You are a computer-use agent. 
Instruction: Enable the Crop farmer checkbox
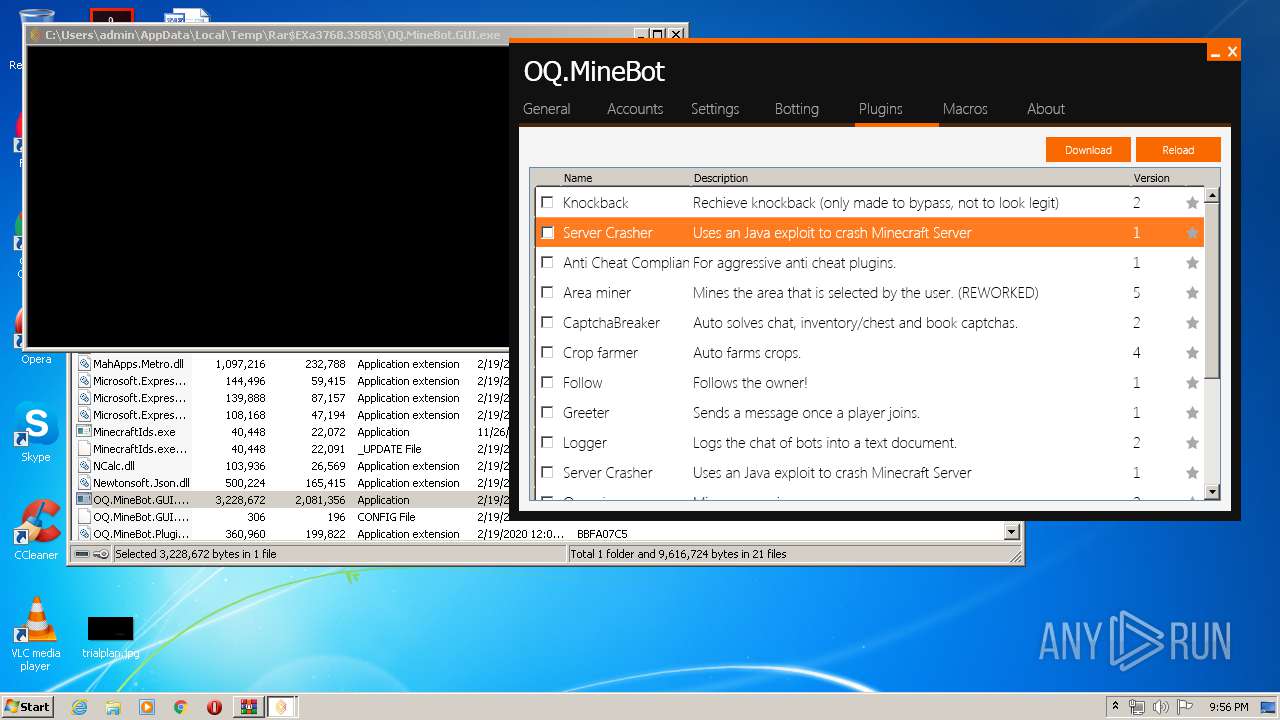click(x=547, y=352)
